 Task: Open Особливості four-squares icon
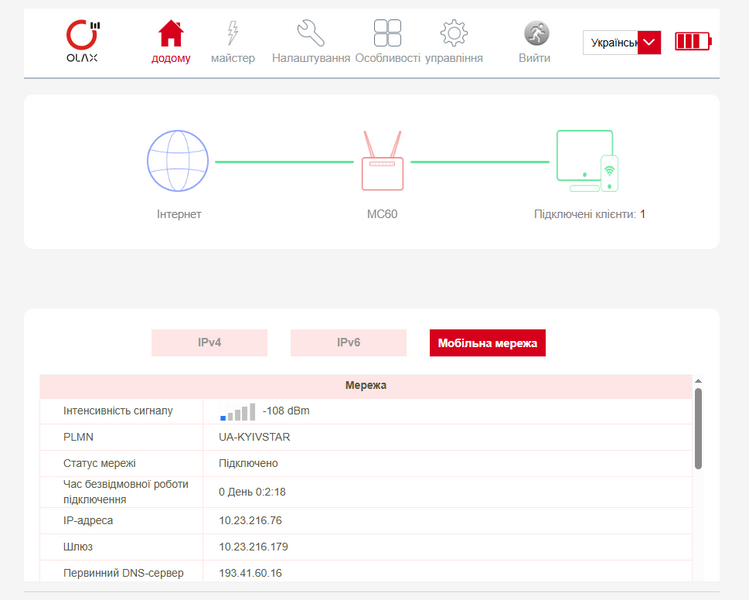pos(387,33)
